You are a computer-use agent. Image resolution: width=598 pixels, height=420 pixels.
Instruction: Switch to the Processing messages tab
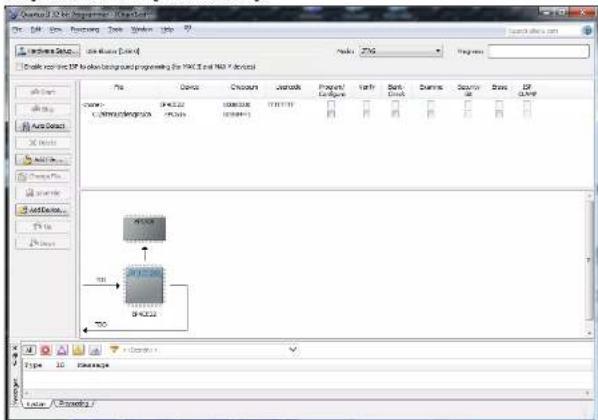[x=74, y=403]
